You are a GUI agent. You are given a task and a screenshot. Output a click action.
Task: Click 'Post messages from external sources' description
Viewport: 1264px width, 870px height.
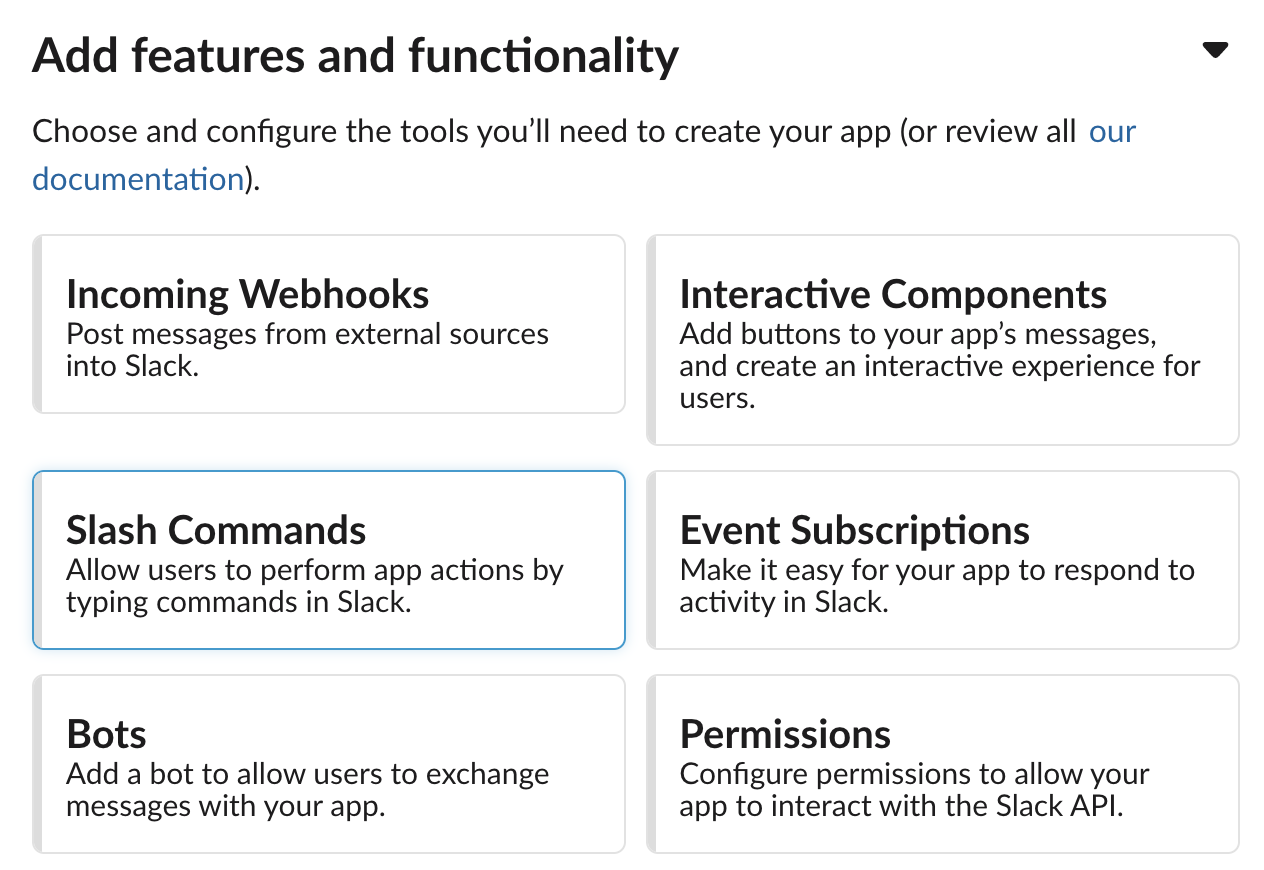307,334
